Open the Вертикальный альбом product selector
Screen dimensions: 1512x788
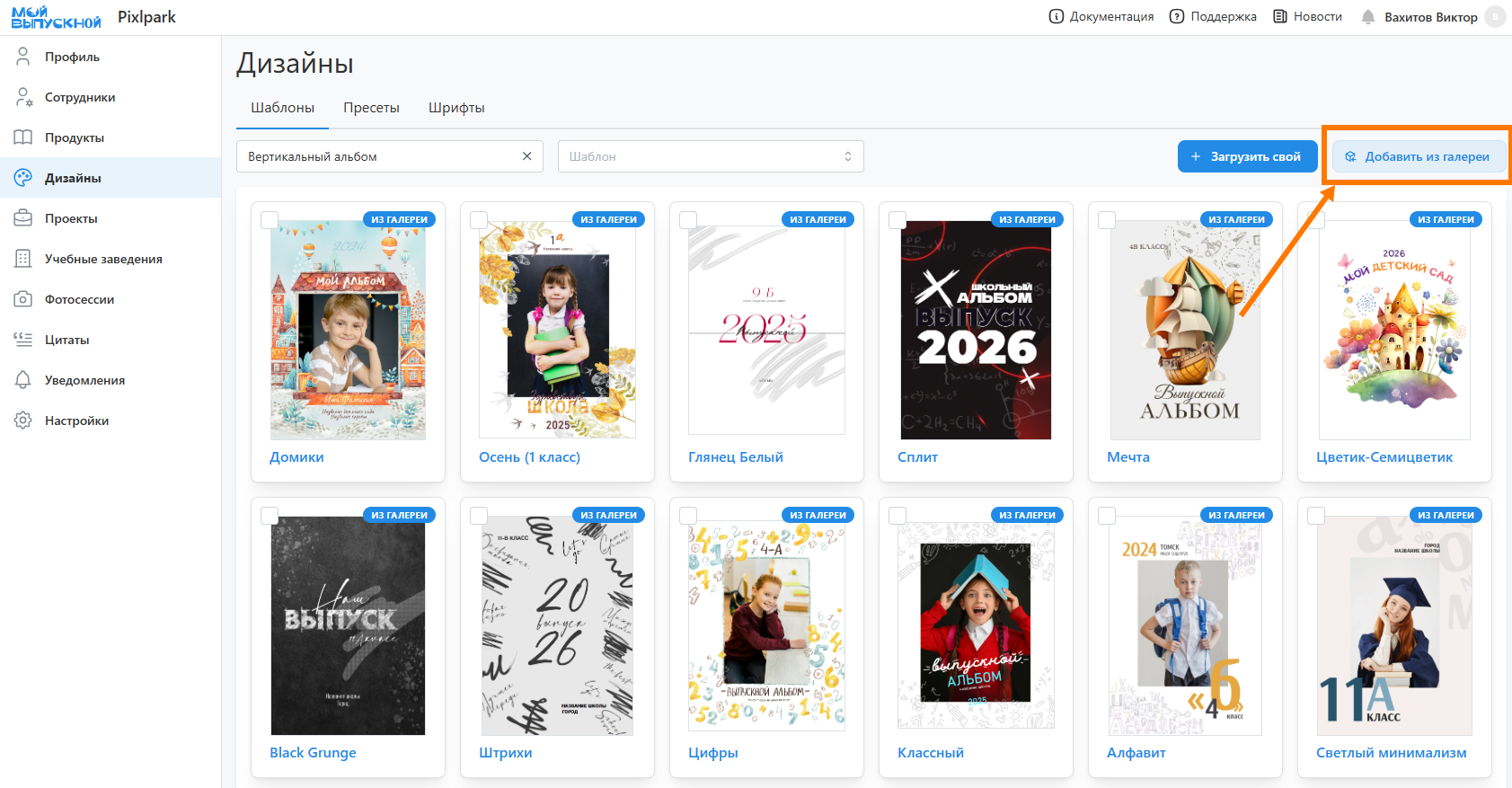[377, 156]
